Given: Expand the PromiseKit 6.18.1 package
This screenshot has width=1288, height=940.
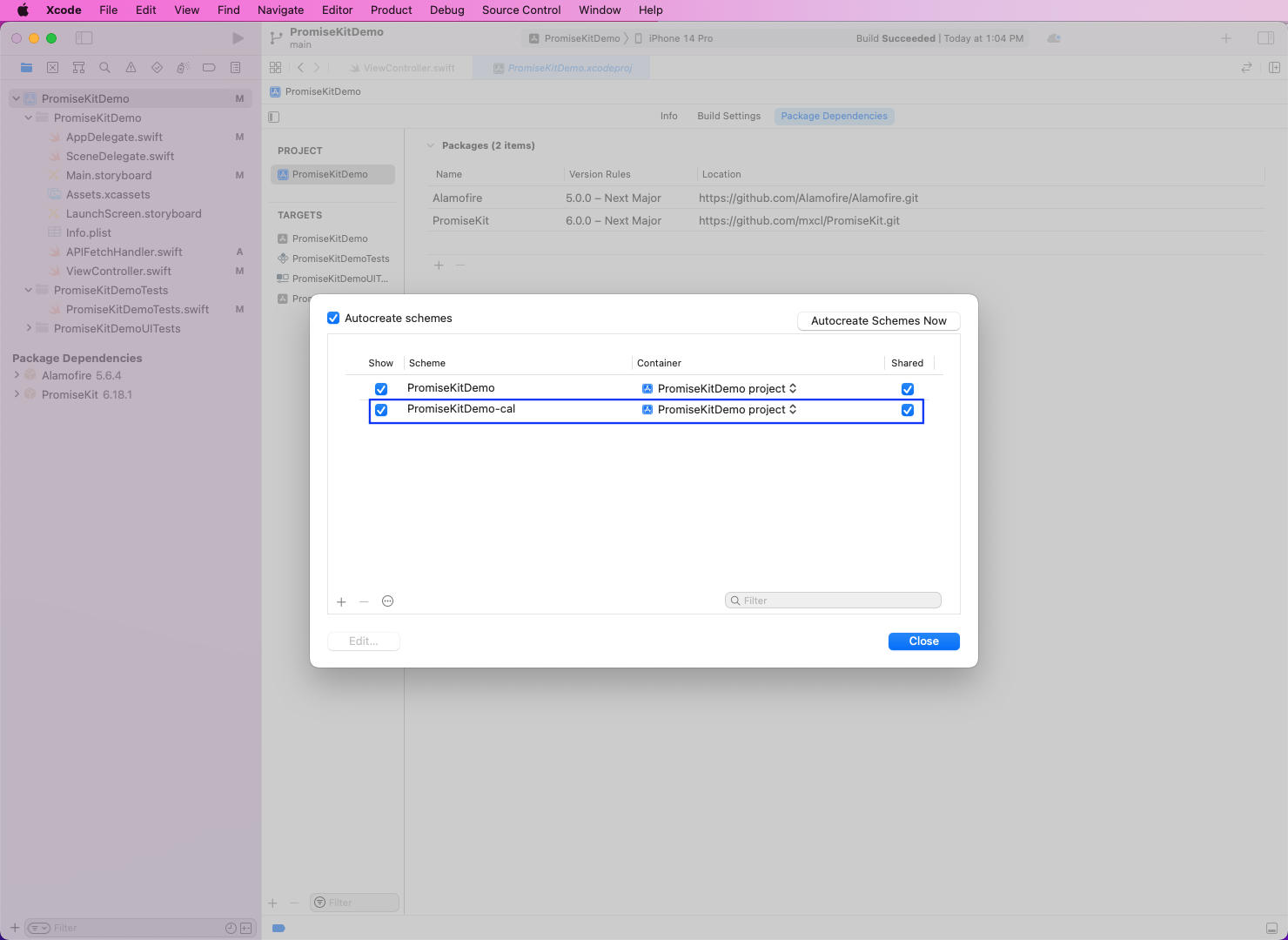Looking at the screenshot, I should 17,394.
